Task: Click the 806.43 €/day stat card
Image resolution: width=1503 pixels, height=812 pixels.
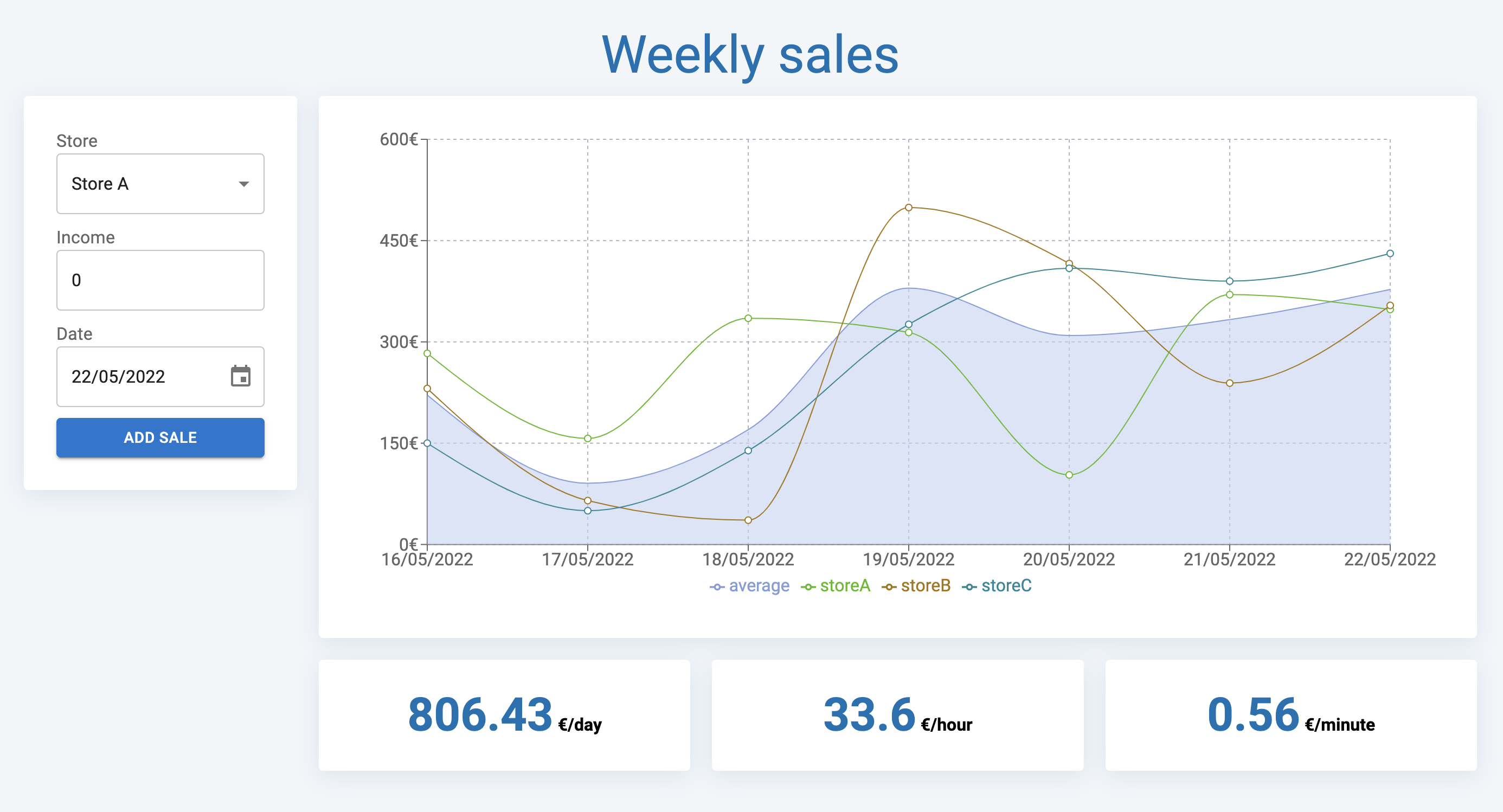Action: point(505,717)
